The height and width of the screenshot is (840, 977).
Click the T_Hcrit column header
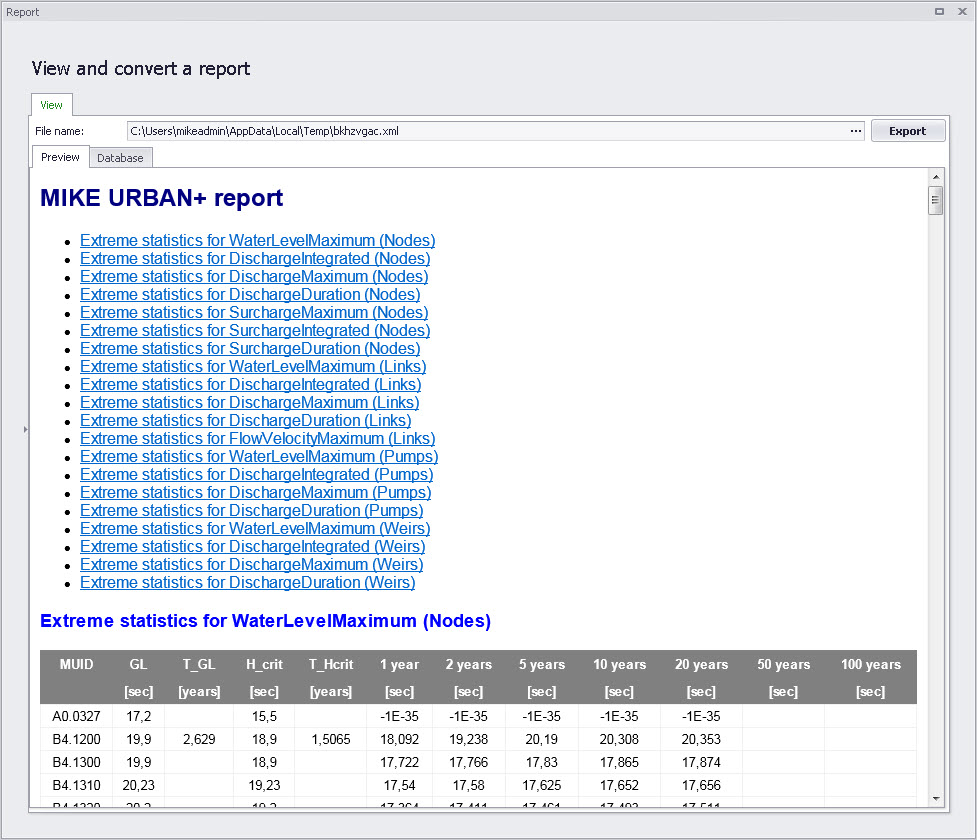click(331, 665)
